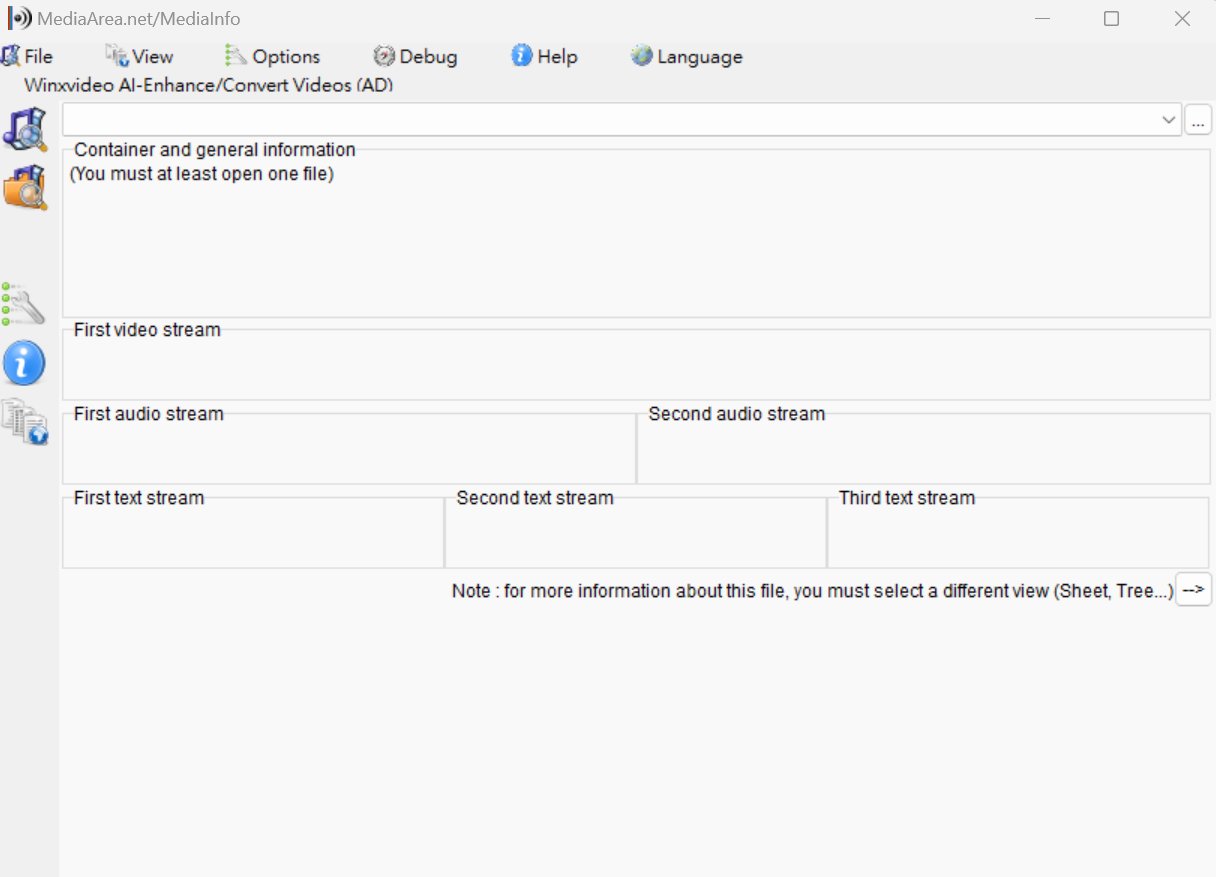
Task: Click the Open File icon in the sidebar
Action: click(x=25, y=130)
